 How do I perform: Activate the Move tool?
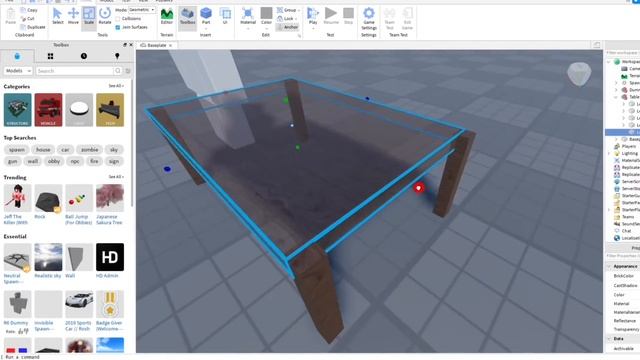click(x=73, y=16)
